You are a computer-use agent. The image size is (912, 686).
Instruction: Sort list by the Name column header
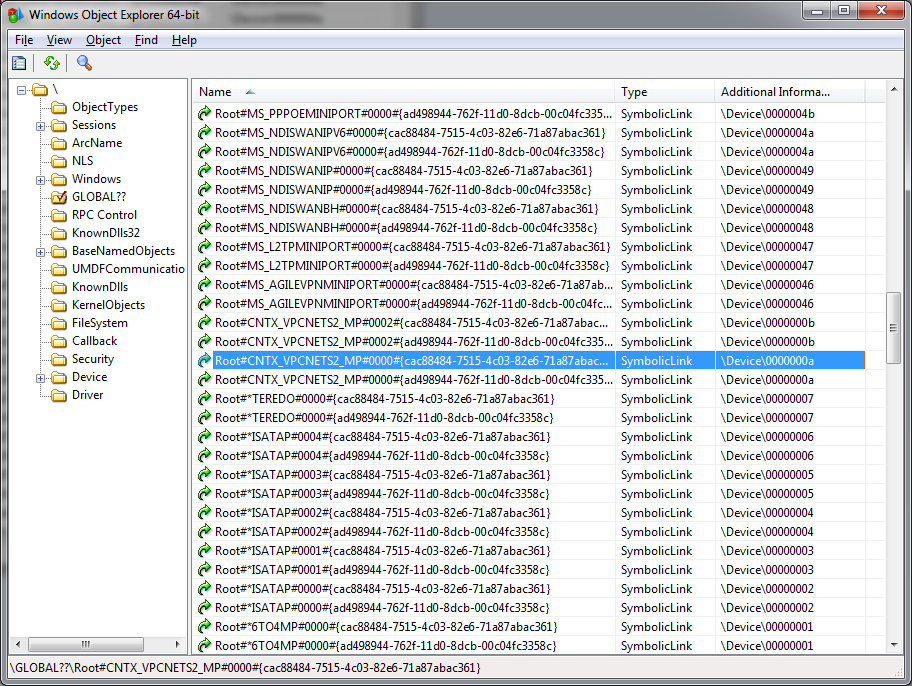pyautogui.click(x=400, y=92)
